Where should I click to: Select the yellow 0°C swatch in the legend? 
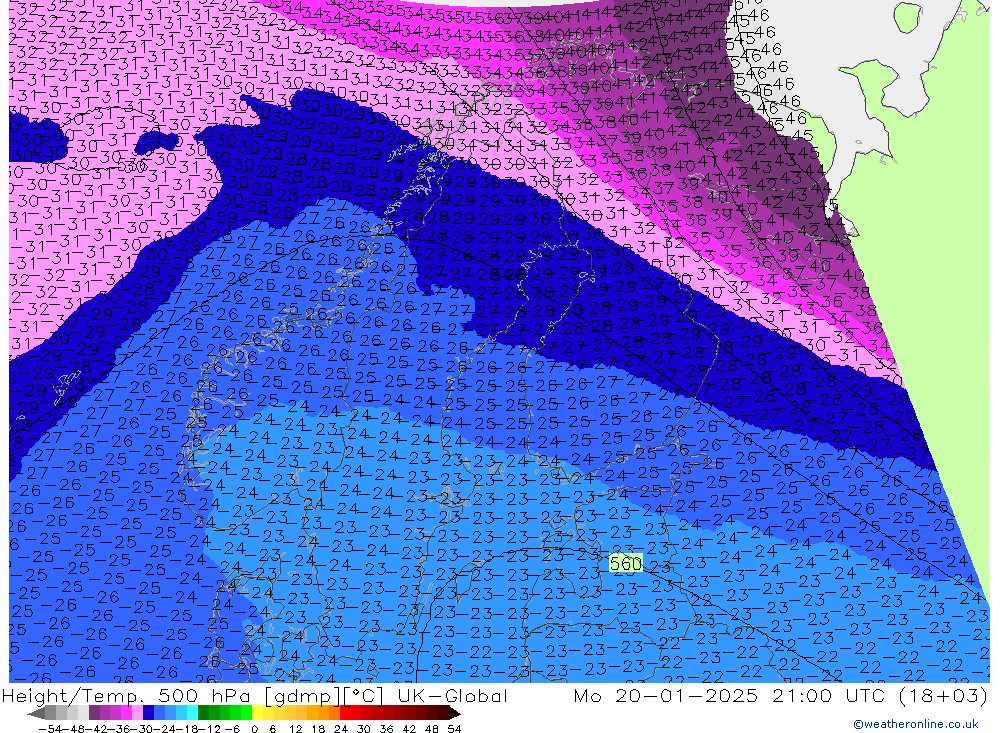click(257, 713)
